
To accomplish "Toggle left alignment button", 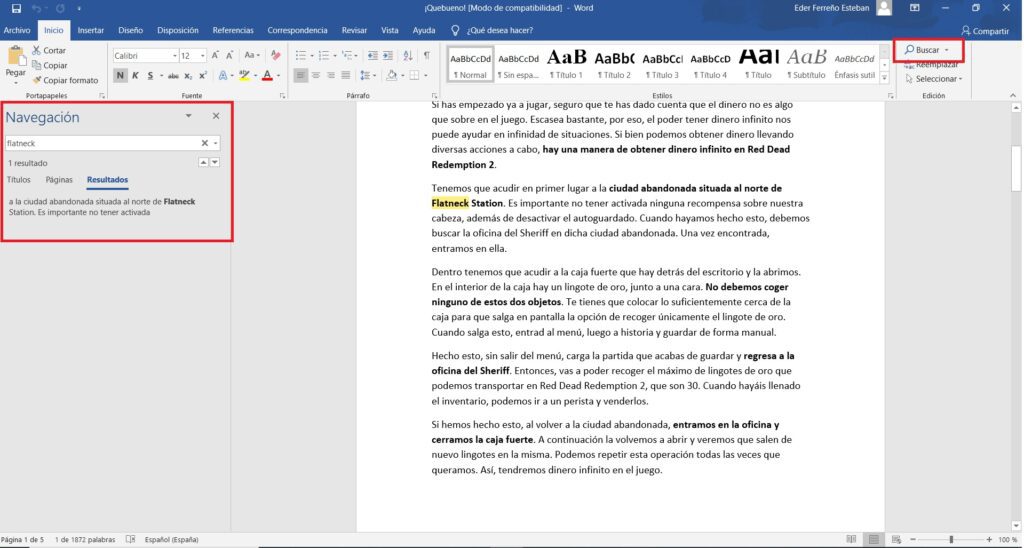I will pos(300,76).
